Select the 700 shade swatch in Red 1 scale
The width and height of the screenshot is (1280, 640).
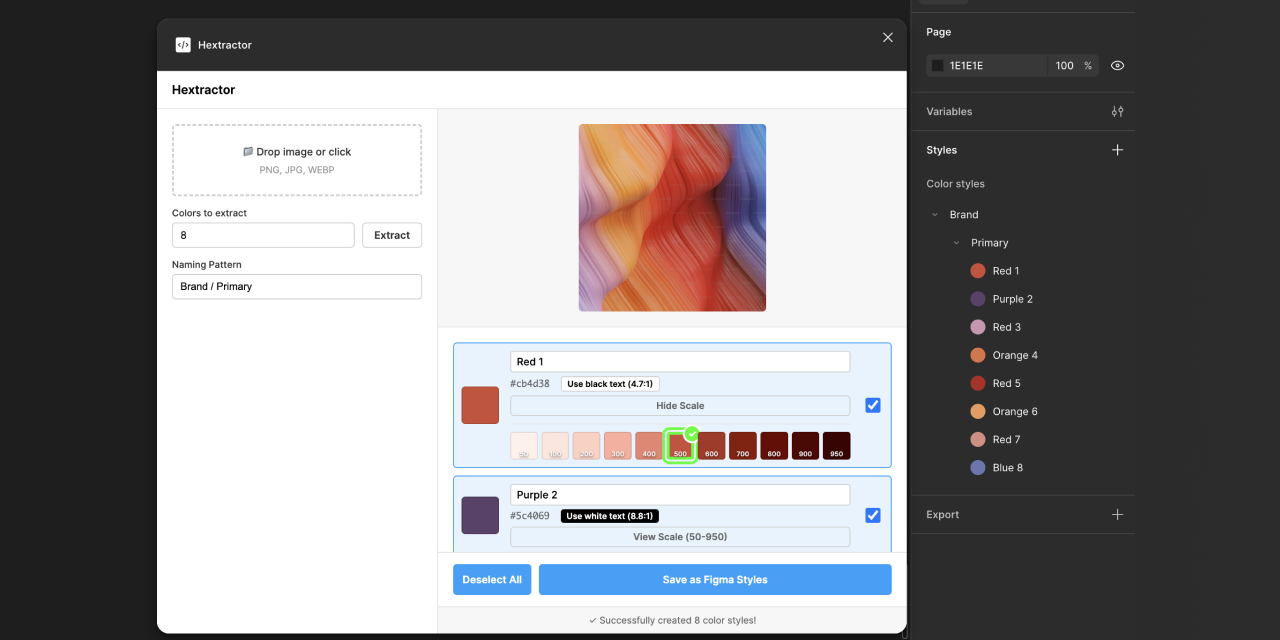[742, 445]
